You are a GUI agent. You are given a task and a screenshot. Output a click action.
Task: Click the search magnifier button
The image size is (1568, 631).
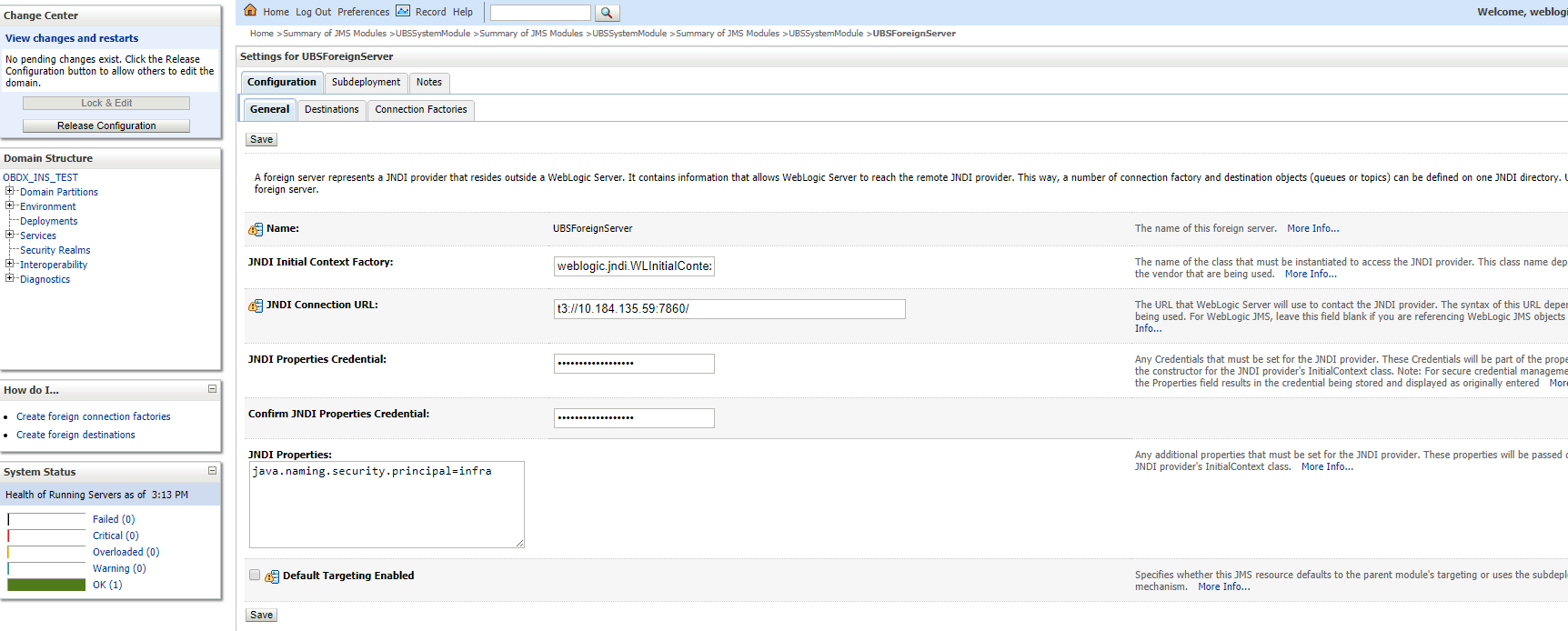[x=607, y=13]
